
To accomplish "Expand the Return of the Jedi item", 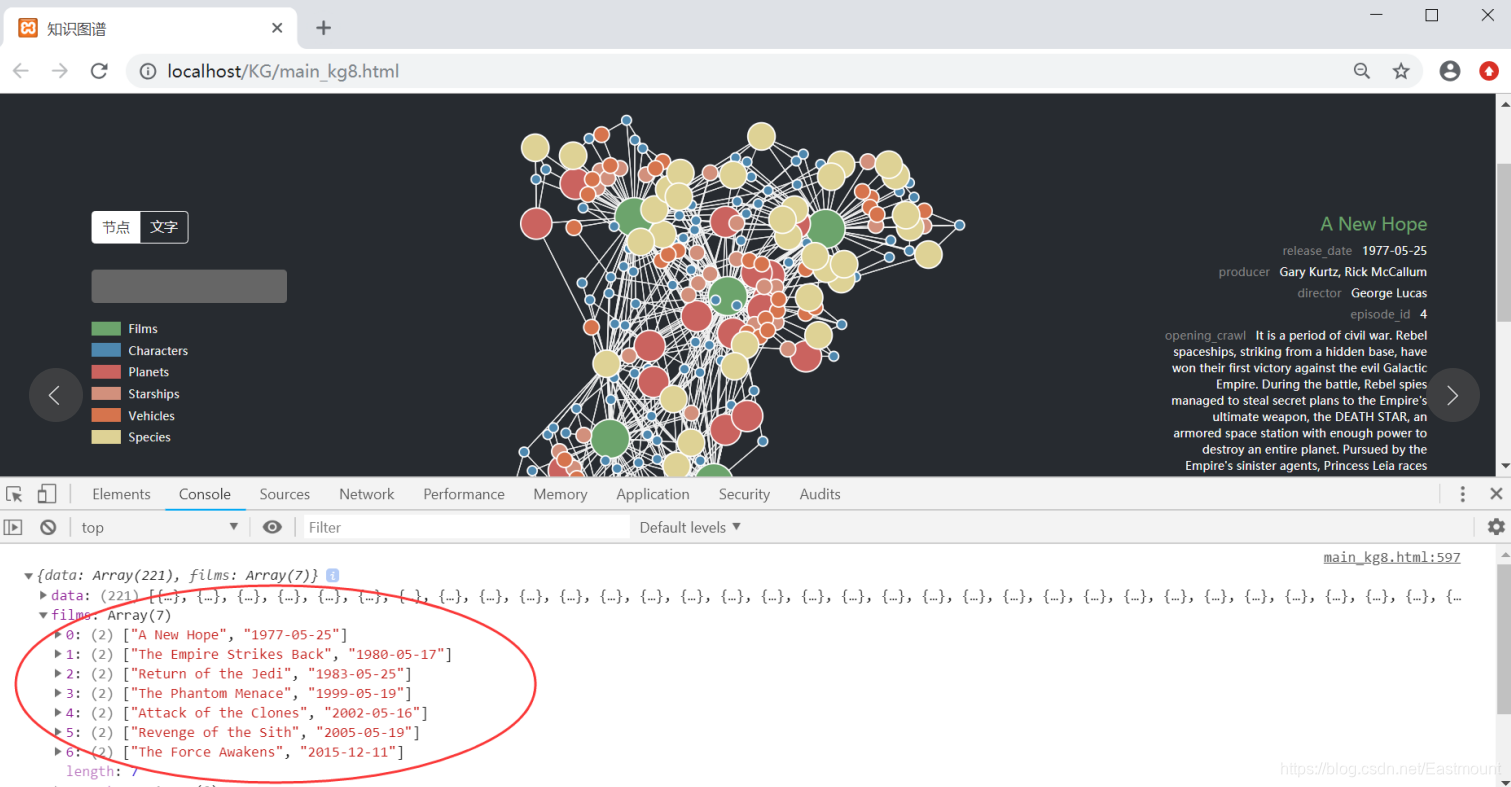I will tap(58, 674).
